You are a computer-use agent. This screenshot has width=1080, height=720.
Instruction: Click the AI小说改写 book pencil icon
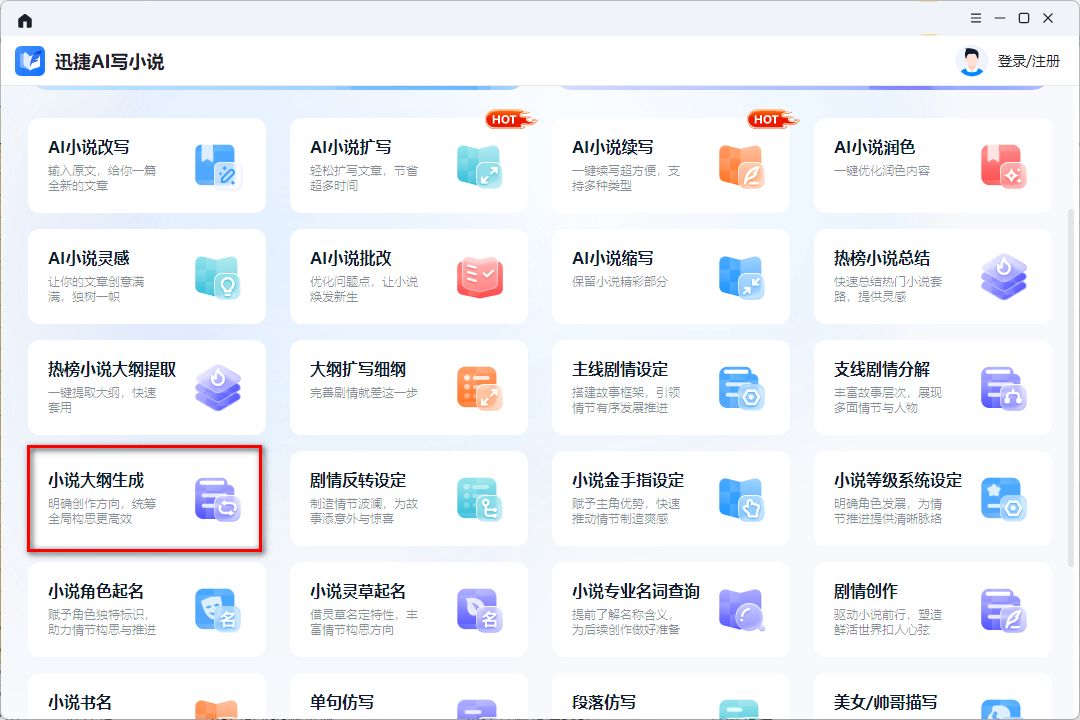(x=218, y=165)
